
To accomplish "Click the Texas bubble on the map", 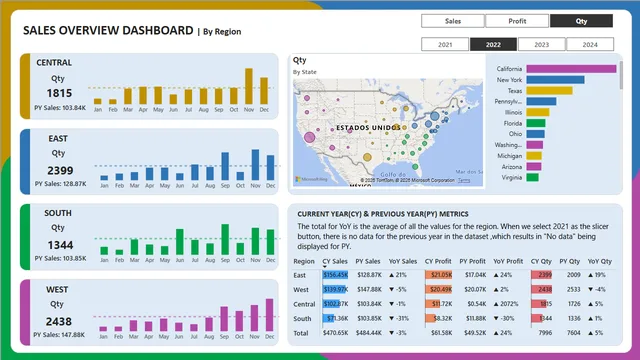I will coord(367,157).
